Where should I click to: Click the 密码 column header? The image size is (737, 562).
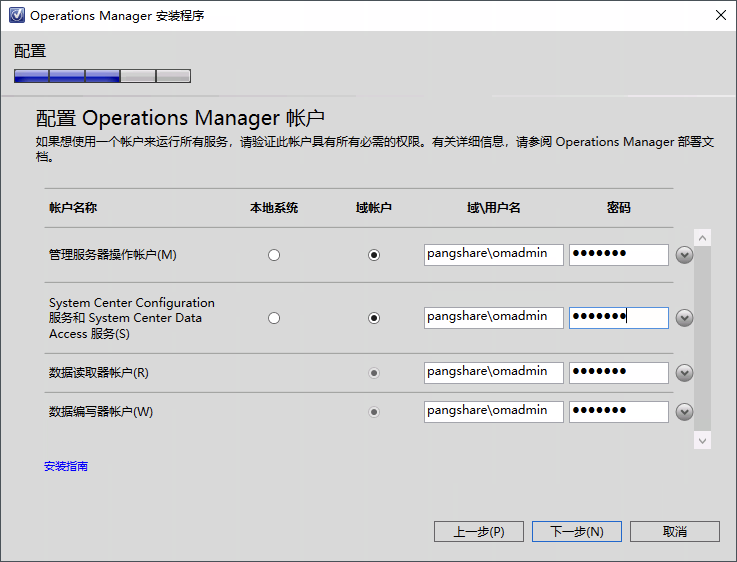pyautogui.click(x=619, y=208)
